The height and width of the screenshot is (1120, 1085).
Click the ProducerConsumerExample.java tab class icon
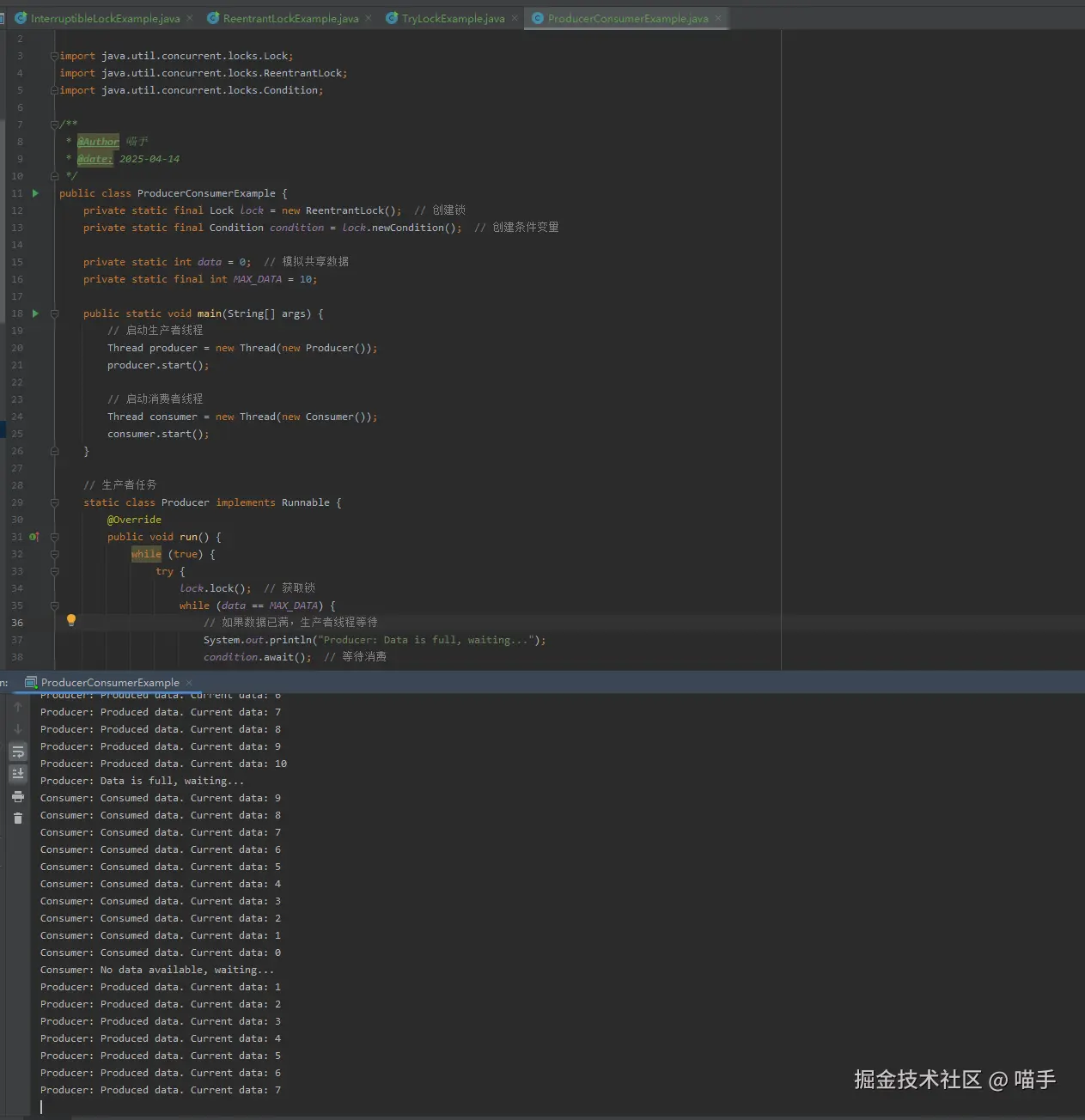(538, 18)
